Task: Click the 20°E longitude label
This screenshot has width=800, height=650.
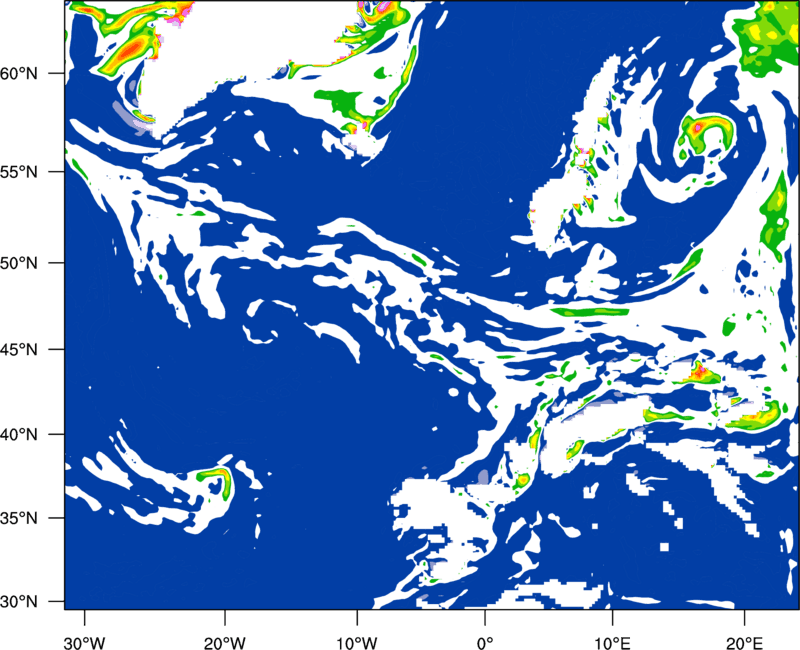Action: (744, 643)
